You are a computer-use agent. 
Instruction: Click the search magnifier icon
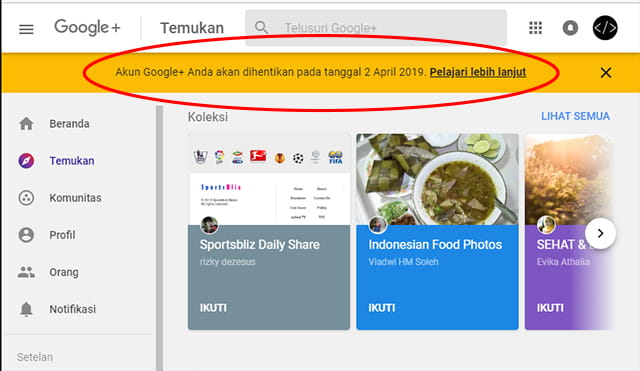[261, 28]
